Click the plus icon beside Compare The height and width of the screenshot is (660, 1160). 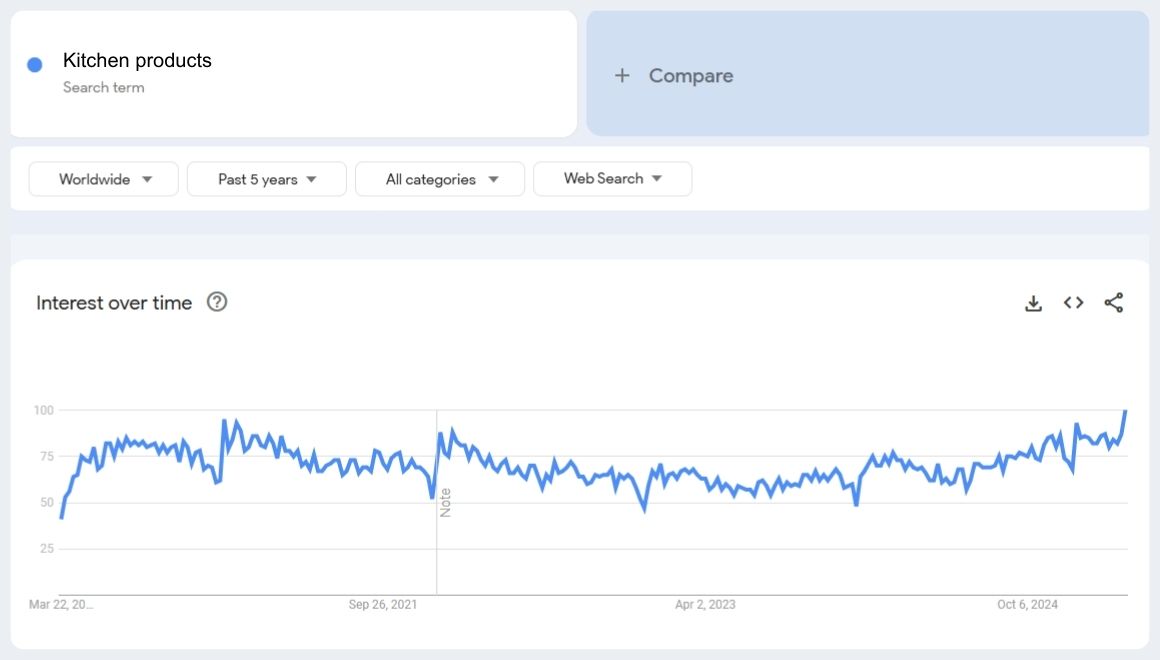(x=622, y=76)
